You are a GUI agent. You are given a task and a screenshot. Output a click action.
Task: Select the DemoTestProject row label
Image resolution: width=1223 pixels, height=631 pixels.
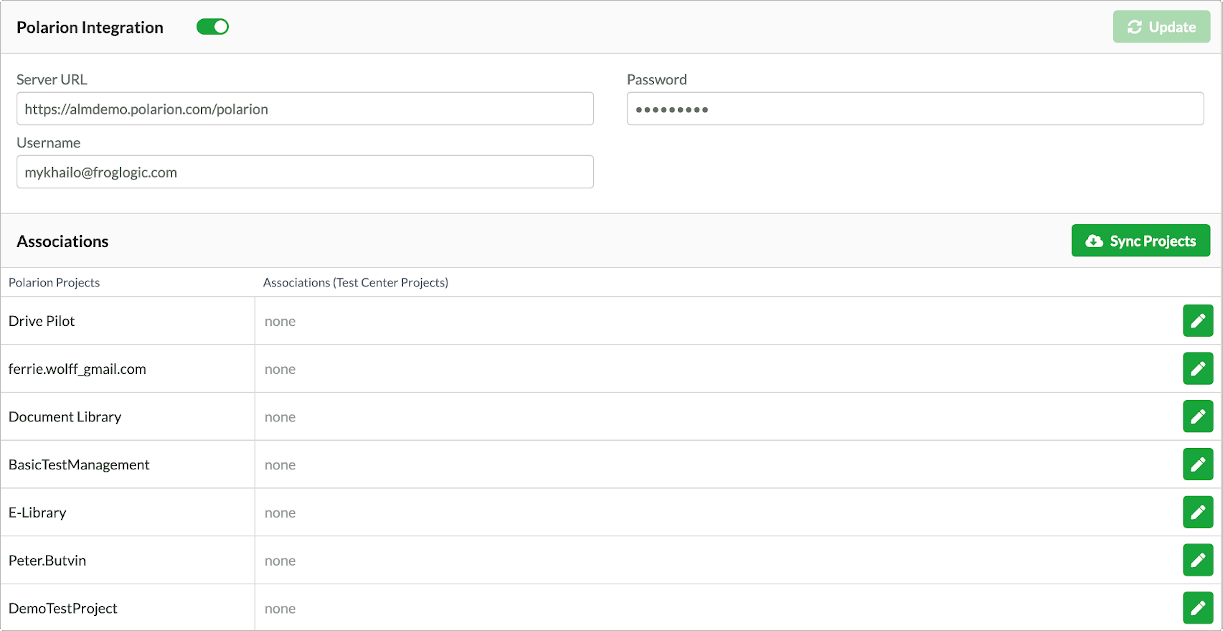pos(63,608)
